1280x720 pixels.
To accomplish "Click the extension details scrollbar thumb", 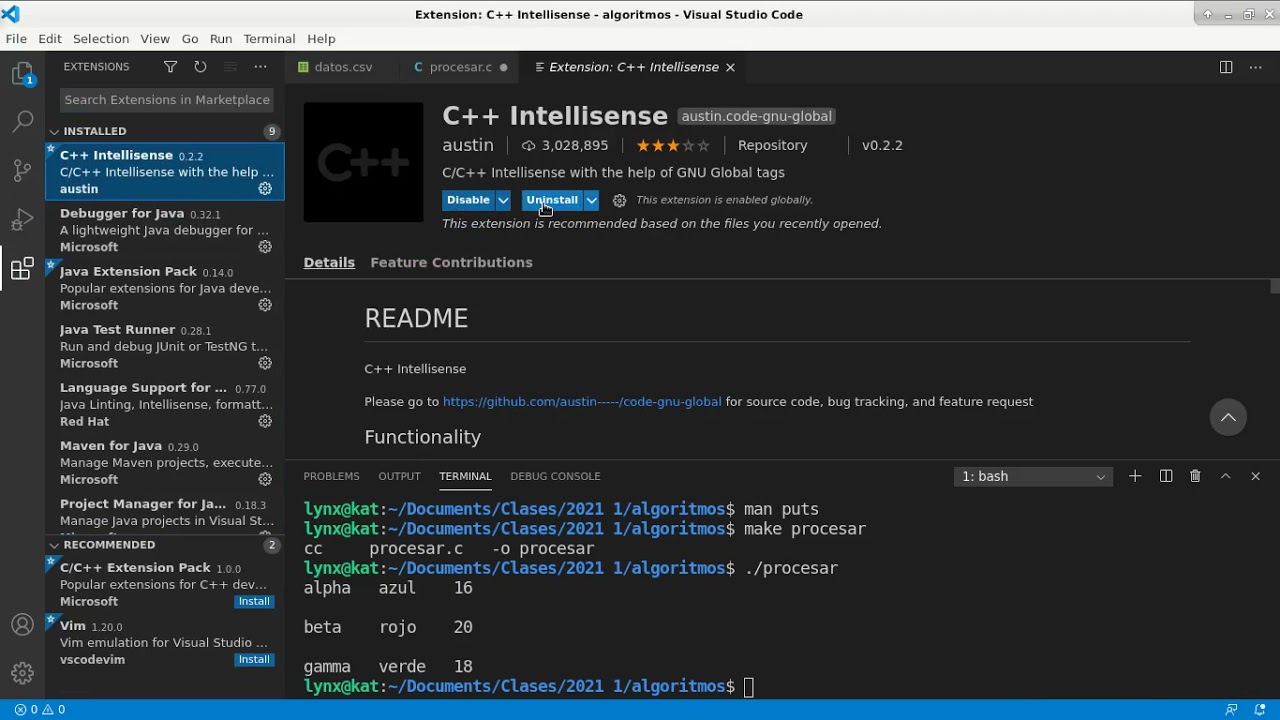I will (x=1275, y=287).
